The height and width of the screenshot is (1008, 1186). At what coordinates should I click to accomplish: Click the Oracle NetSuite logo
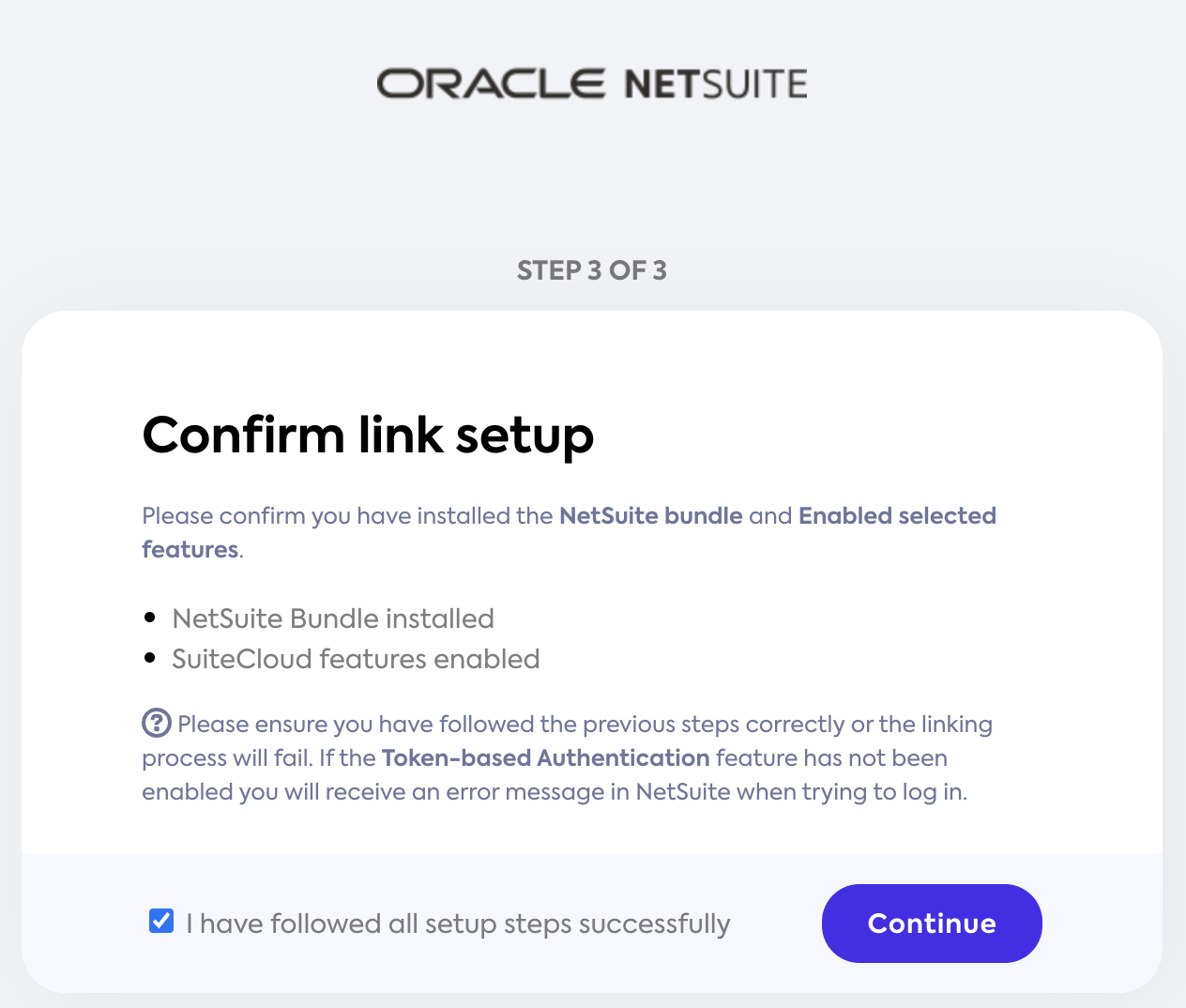[x=592, y=84]
